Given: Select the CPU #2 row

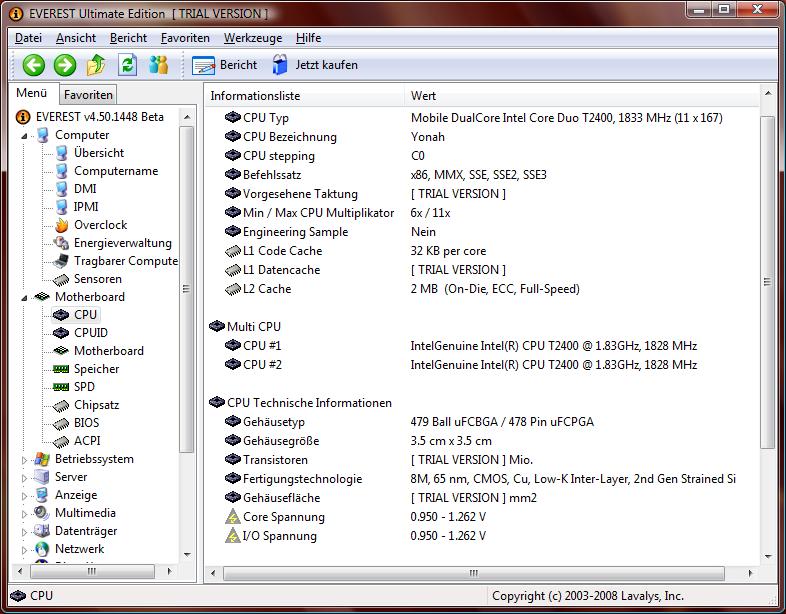Looking at the screenshot, I should click(x=481, y=364).
